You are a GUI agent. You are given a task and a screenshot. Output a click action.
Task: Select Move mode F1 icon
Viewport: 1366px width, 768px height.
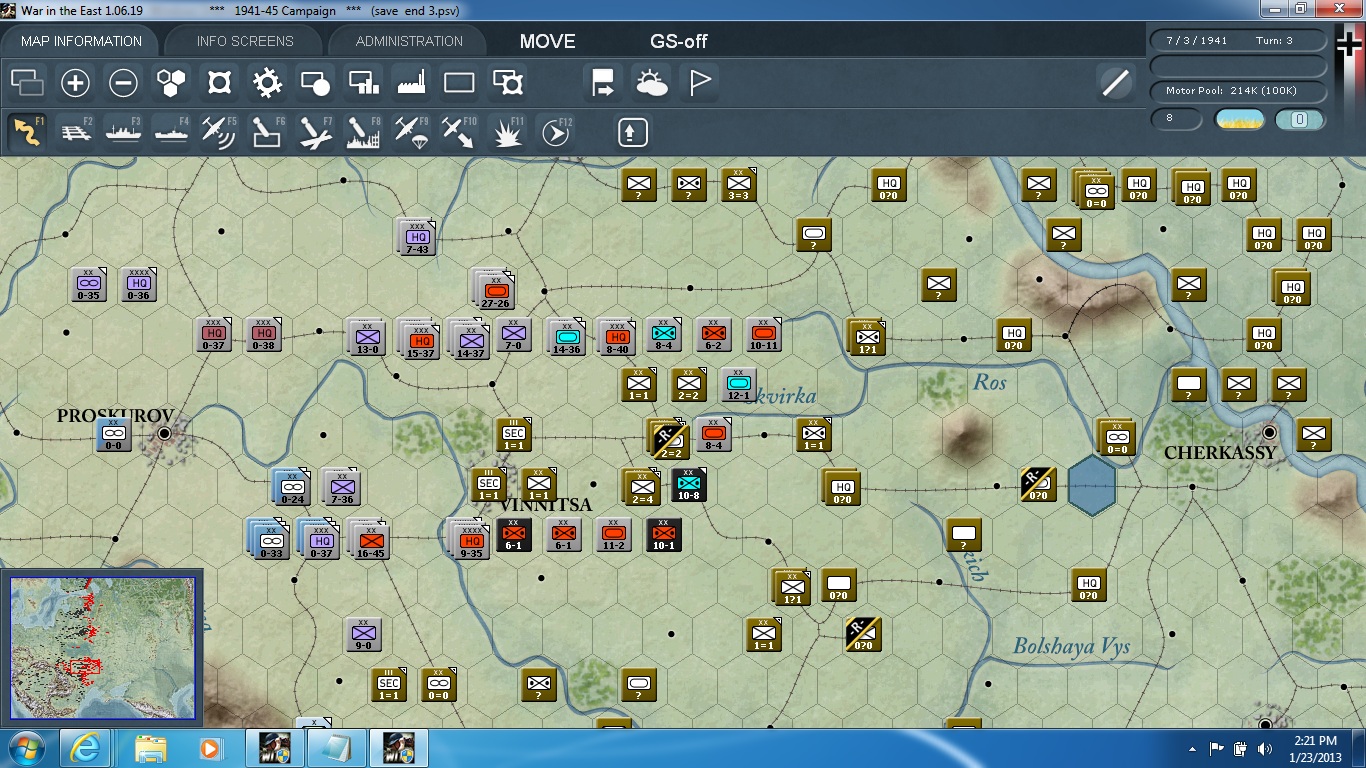(x=27, y=132)
